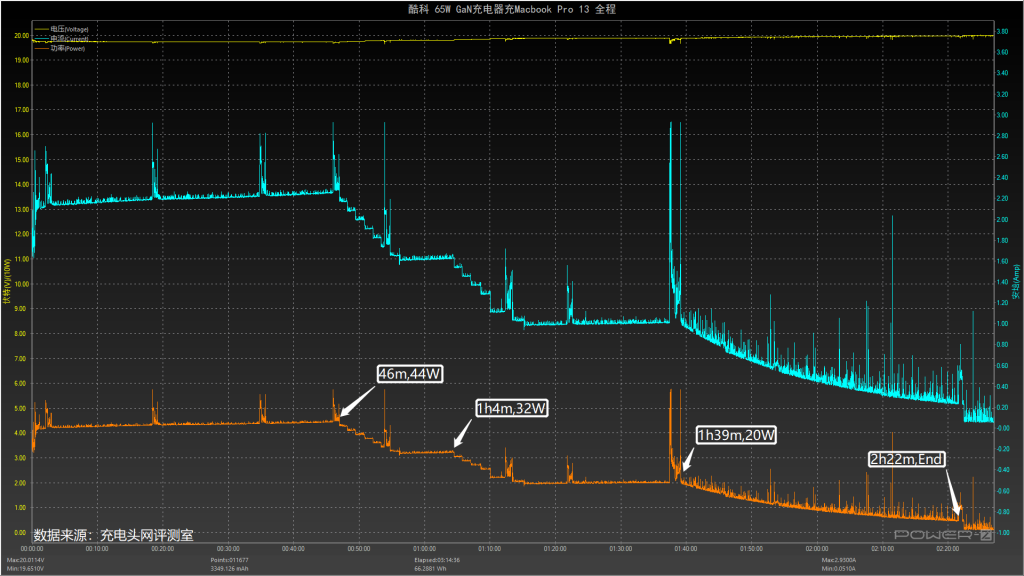
Task: Click the 11.00 label on the left axis
Action: click(x=22, y=259)
